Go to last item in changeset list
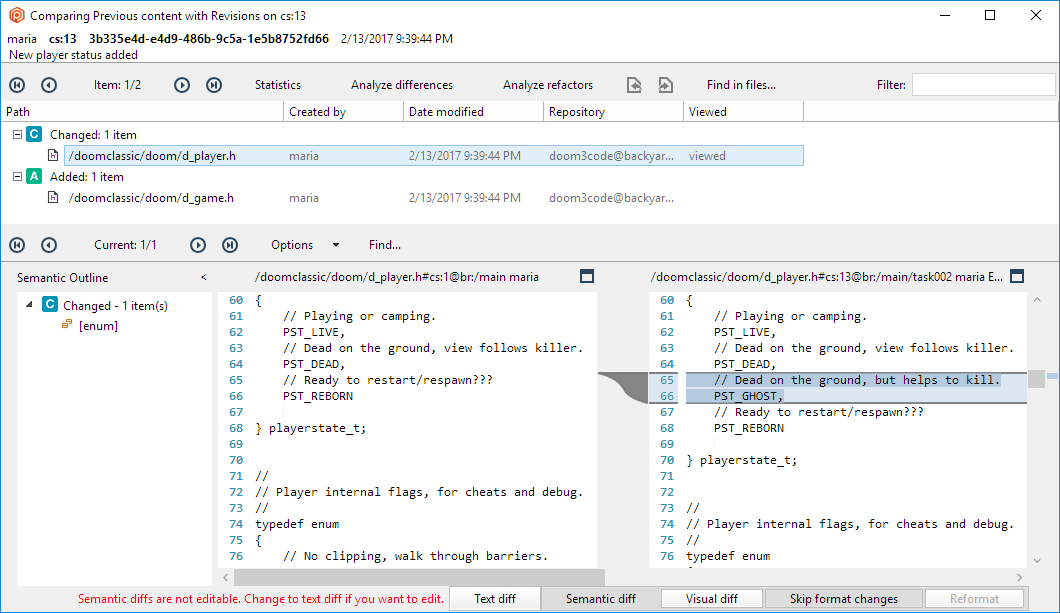The width and height of the screenshot is (1060, 613). [214, 85]
